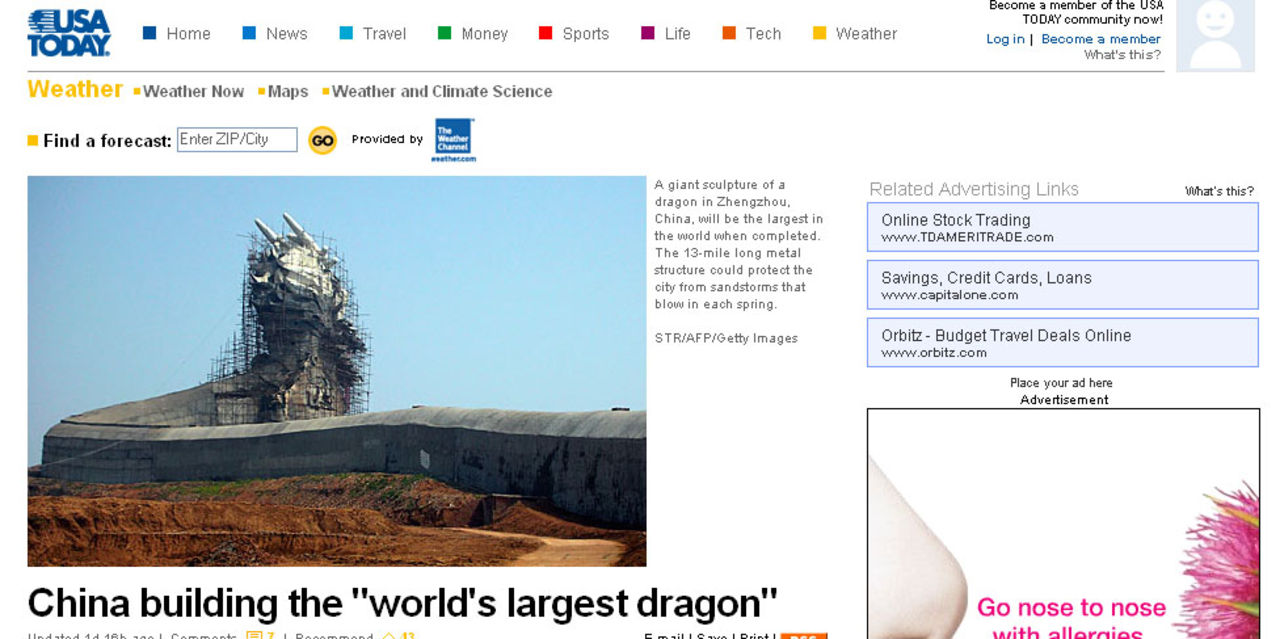Navigate to the Travel section

coord(385,34)
